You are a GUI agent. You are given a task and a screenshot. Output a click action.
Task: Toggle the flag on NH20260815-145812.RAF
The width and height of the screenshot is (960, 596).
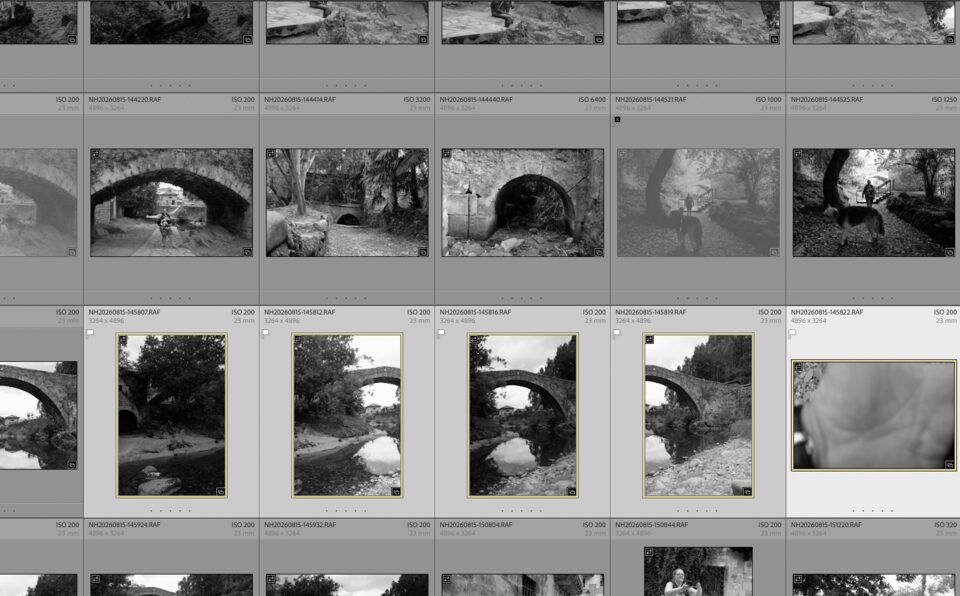[x=266, y=333]
